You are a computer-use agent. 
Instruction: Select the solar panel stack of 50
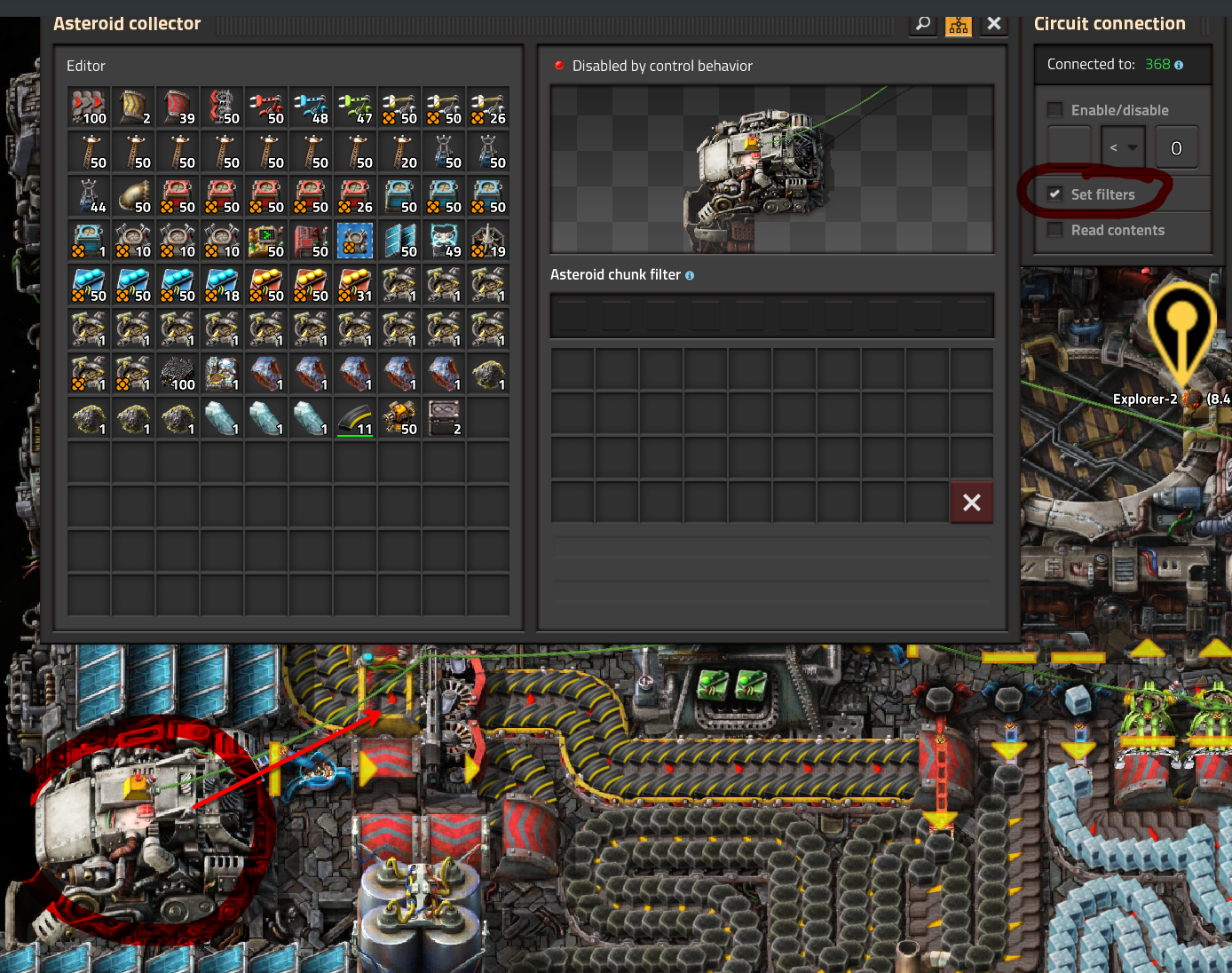coord(399,241)
